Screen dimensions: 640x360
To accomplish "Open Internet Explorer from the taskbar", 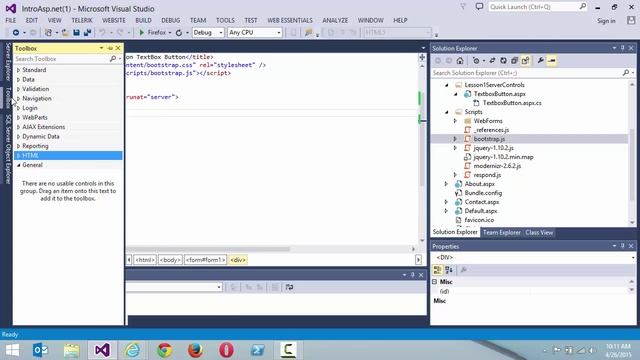I will click(x=132, y=350).
